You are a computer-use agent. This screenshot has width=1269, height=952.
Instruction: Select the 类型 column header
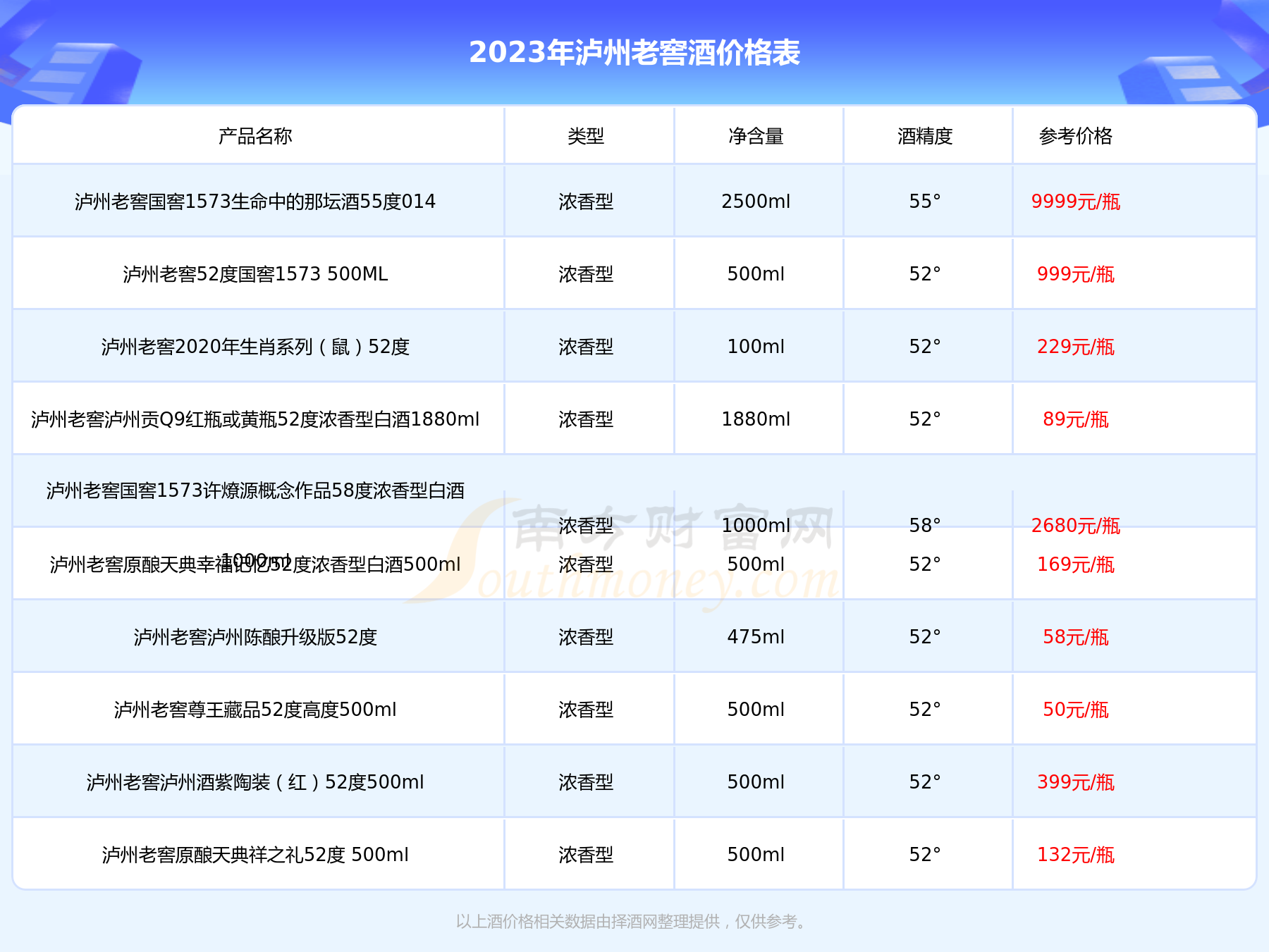pyautogui.click(x=586, y=136)
